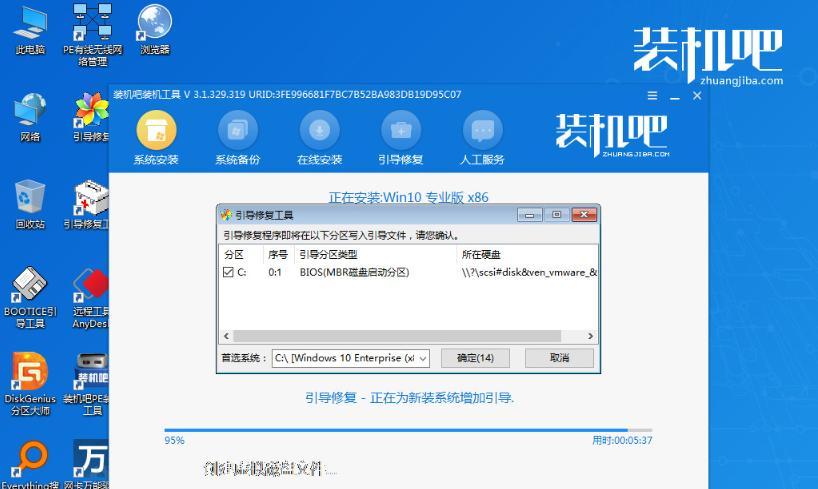Screen dimensions: 818x489
Task: Close the 引导修复工具 dialog
Action: coord(584,214)
